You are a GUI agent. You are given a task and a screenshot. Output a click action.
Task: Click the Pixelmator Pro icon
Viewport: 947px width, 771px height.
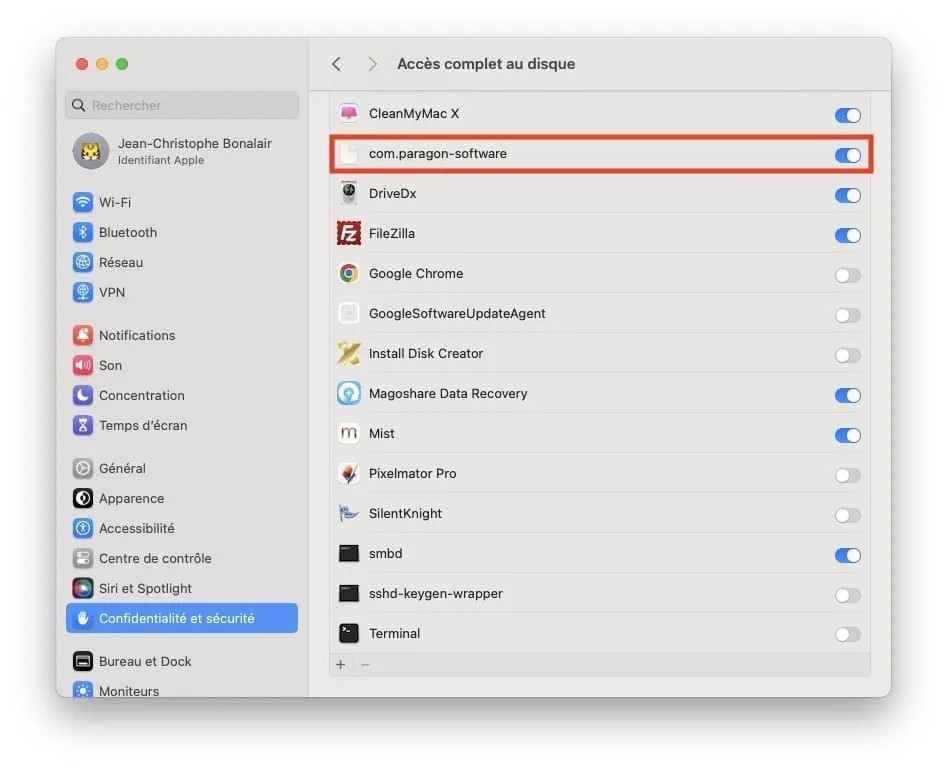tap(349, 474)
